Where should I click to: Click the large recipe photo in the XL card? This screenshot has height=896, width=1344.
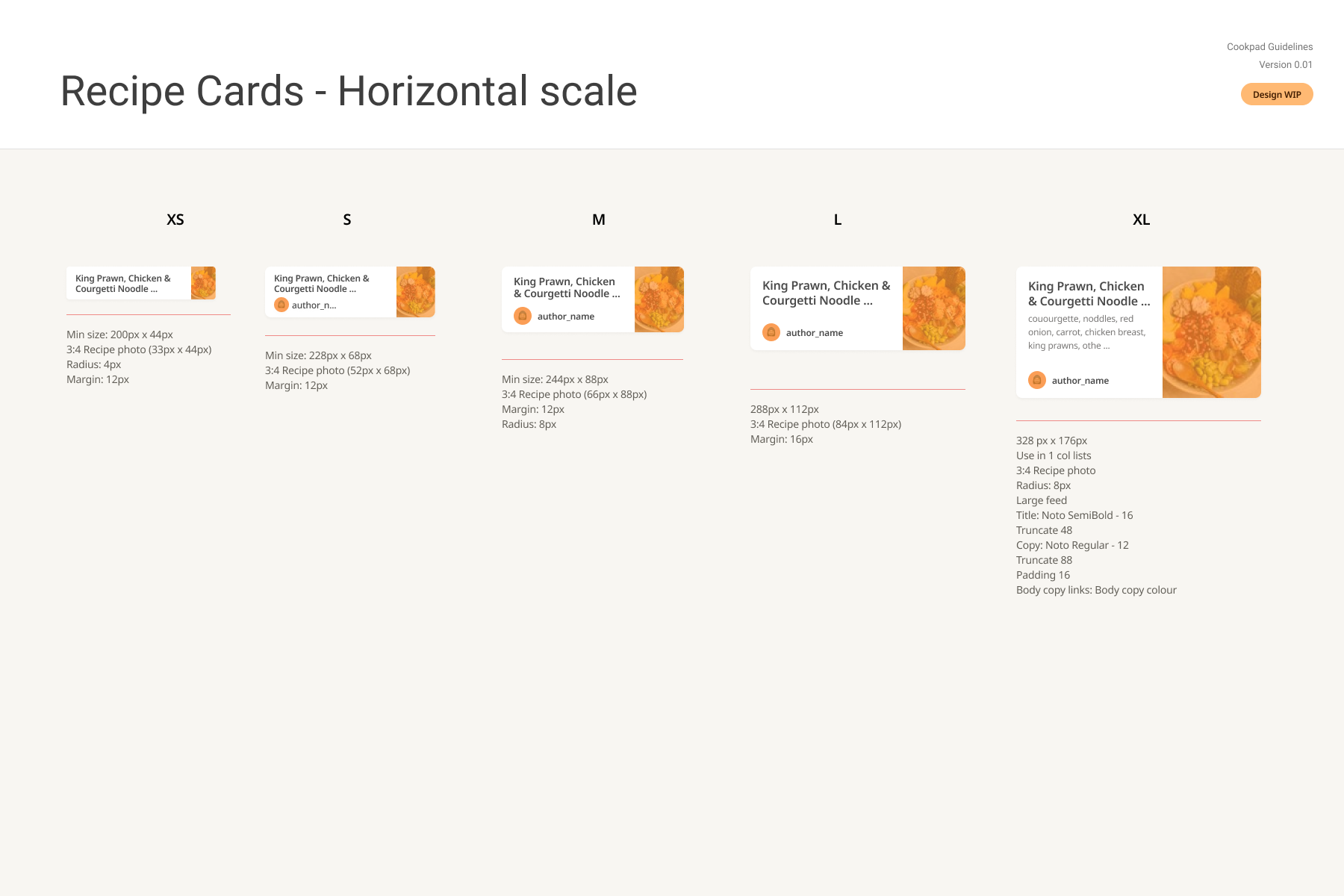coord(1212,332)
